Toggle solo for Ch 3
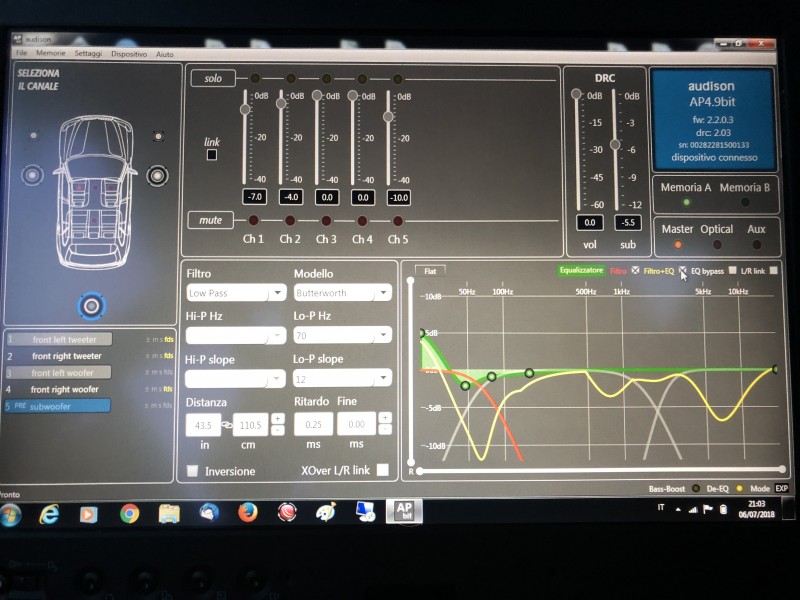Image resolution: width=800 pixels, height=600 pixels. click(x=327, y=79)
